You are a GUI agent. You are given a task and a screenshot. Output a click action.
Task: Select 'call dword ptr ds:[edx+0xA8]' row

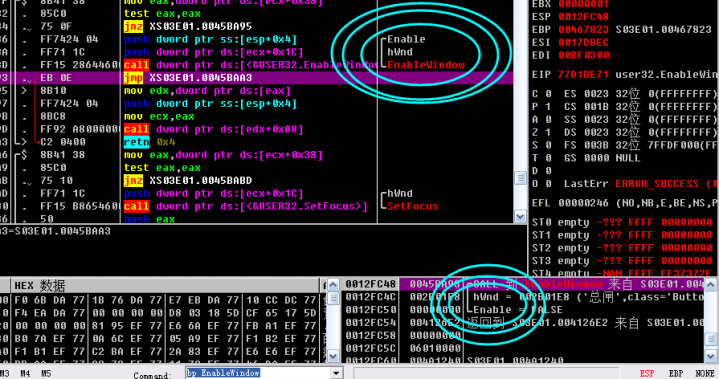214,129
